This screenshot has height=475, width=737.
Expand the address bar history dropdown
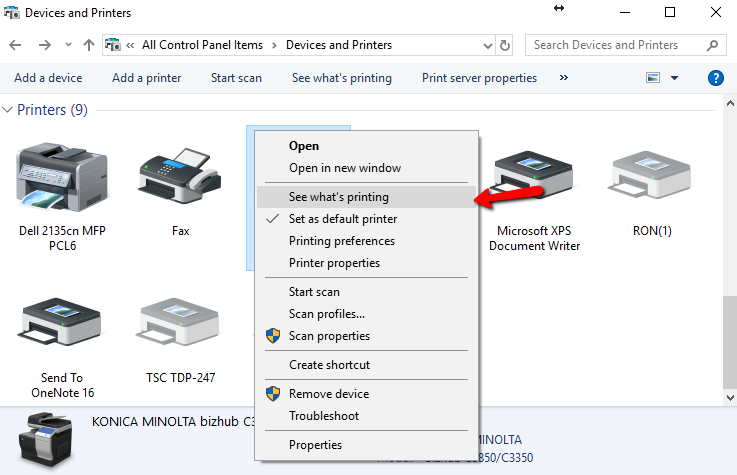tap(488, 46)
